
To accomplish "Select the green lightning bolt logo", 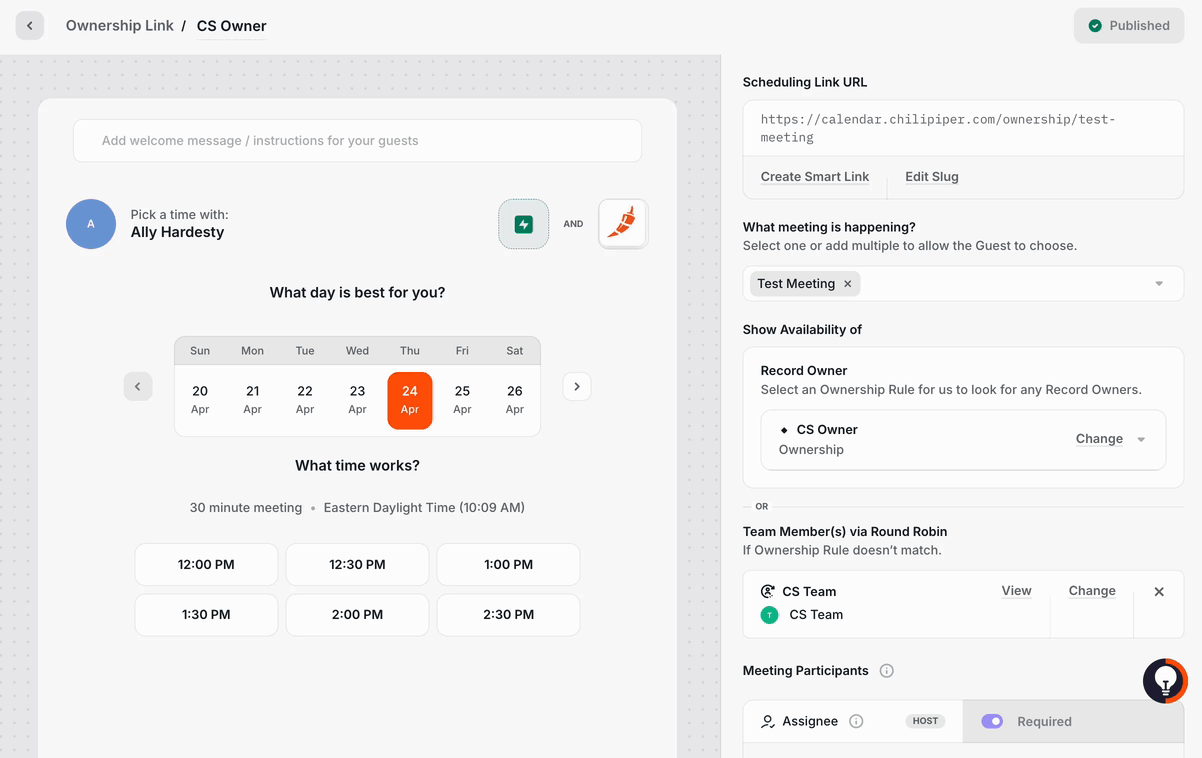I will (524, 224).
